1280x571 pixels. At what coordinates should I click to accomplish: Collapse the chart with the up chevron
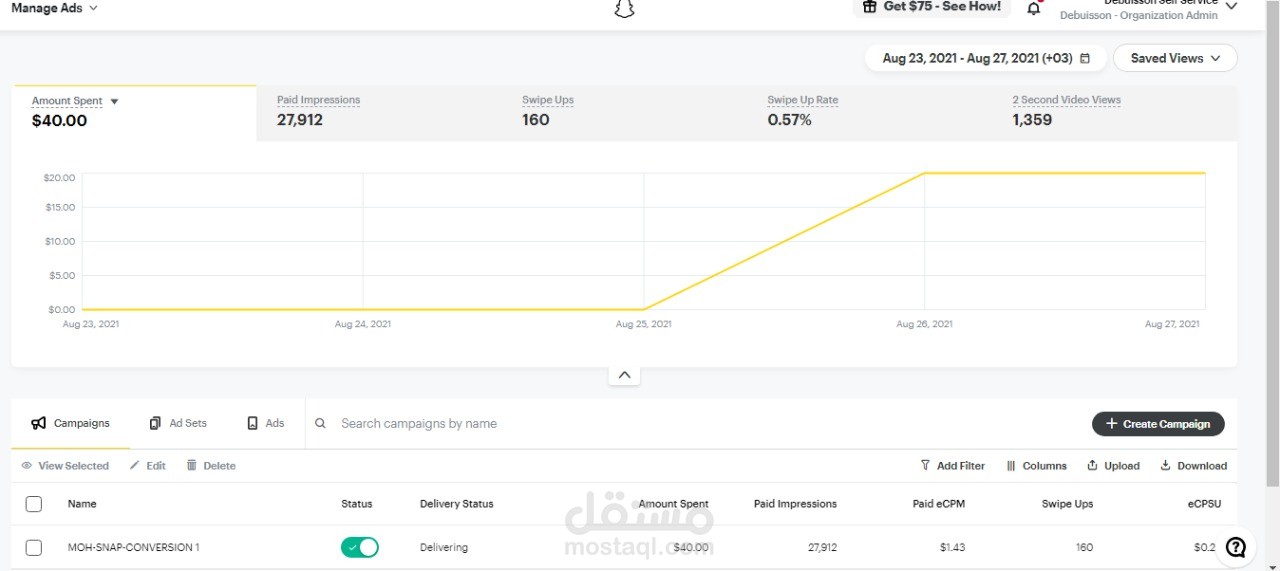pyautogui.click(x=624, y=375)
